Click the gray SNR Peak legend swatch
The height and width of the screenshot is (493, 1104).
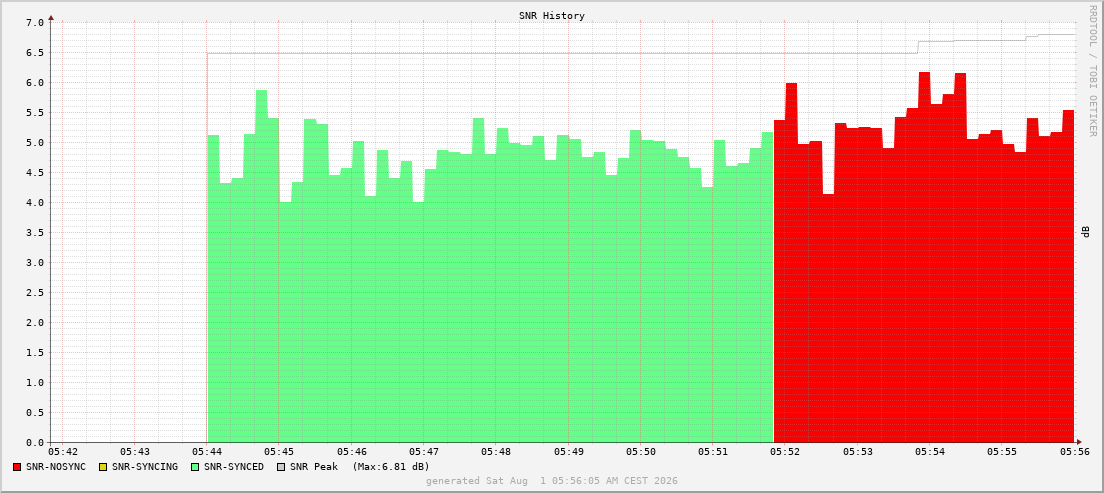(x=280, y=467)
